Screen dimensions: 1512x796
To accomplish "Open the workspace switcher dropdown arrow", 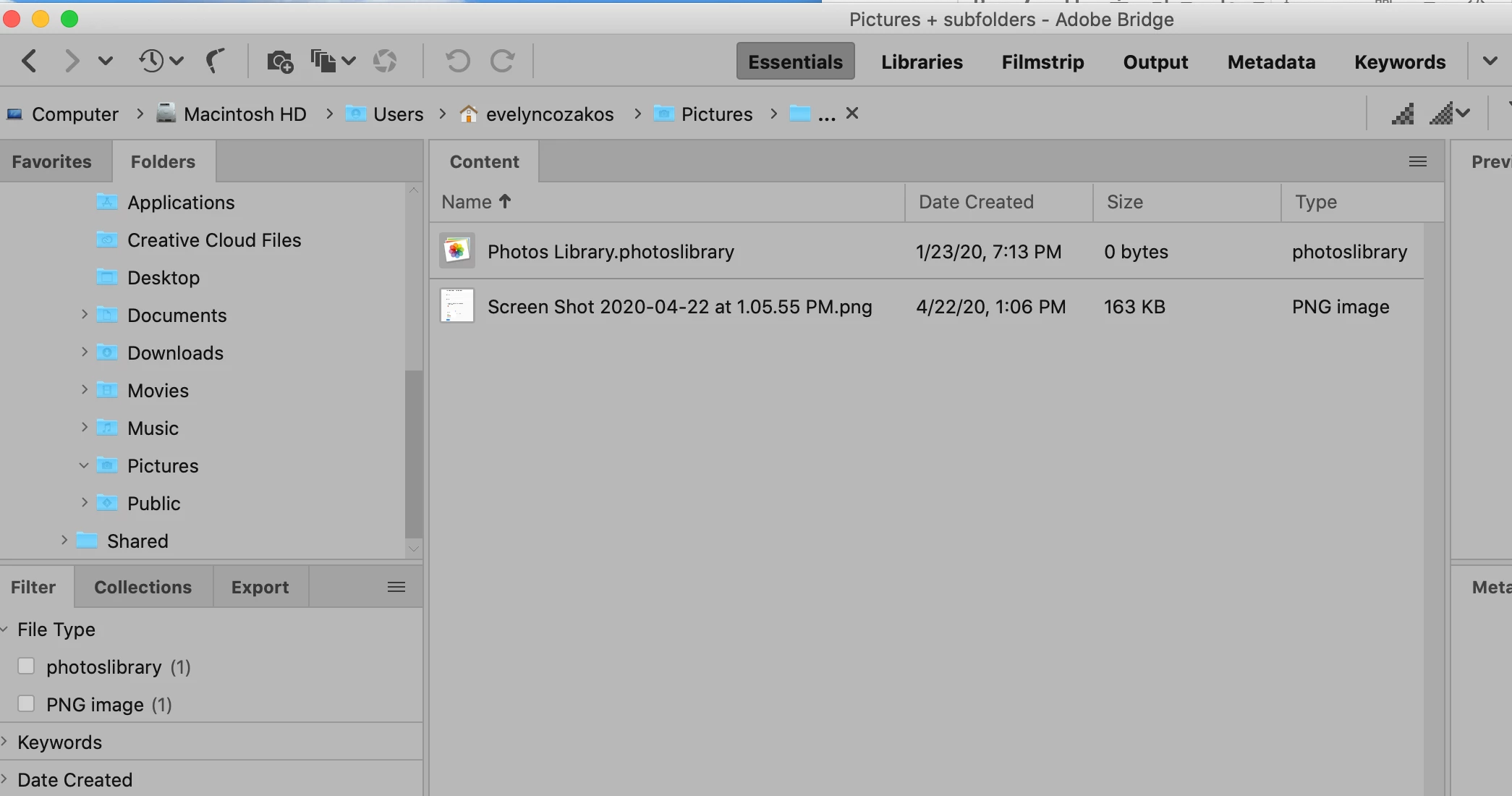I will tap(1490, 62).
